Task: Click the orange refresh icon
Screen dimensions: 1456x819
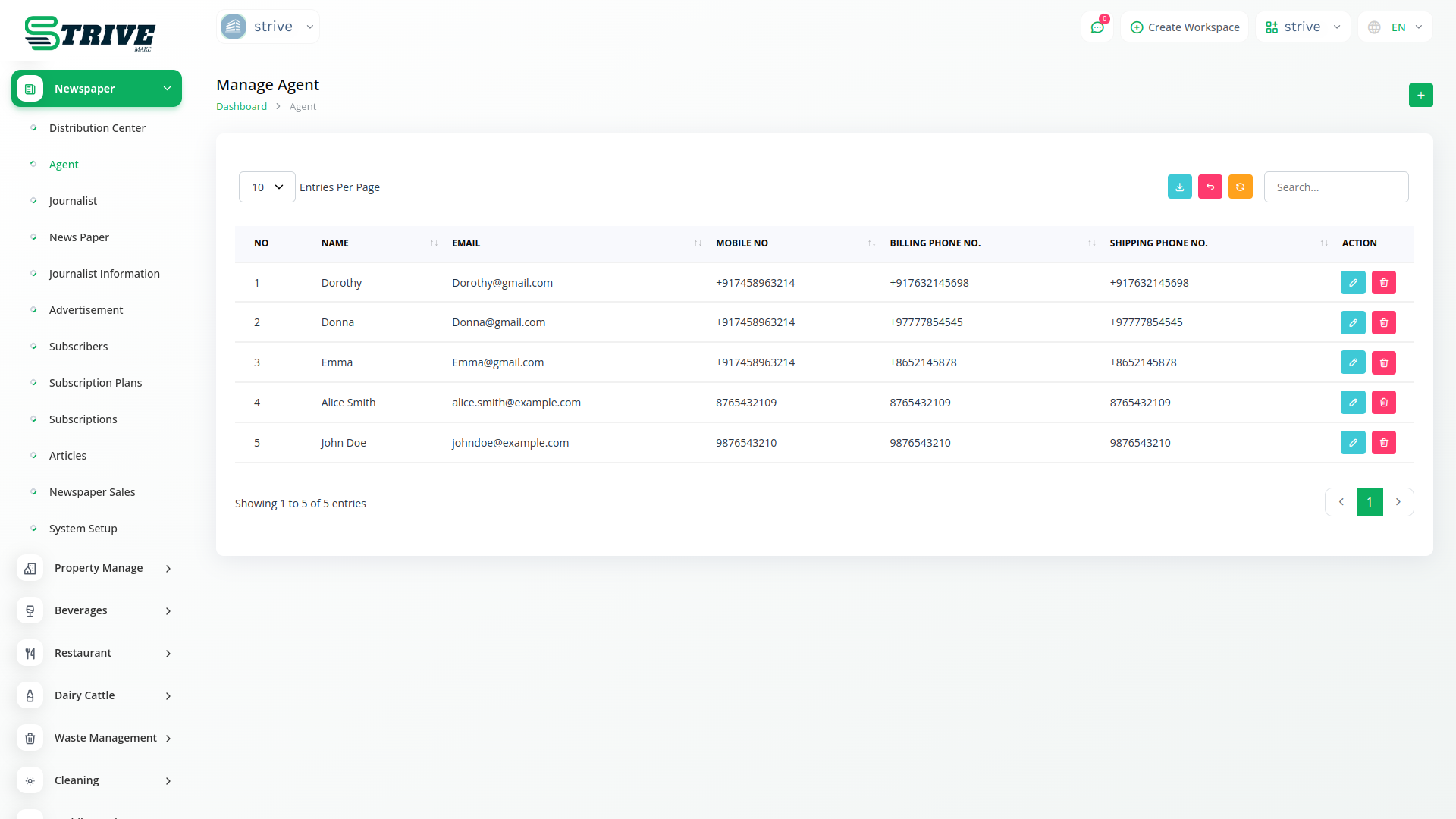Action: click(1240, 187)
